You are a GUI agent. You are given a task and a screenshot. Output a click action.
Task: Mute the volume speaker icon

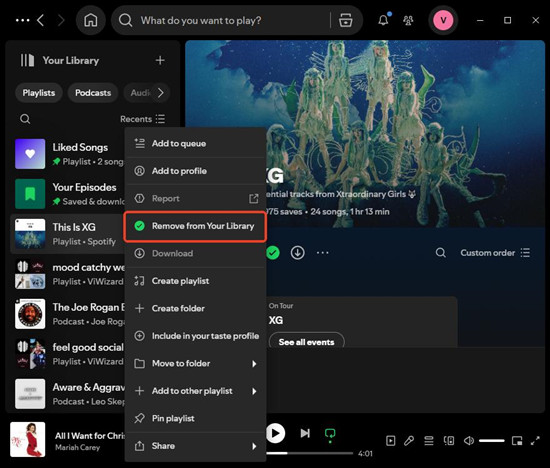pyautogui.click(x=469, y=441)
